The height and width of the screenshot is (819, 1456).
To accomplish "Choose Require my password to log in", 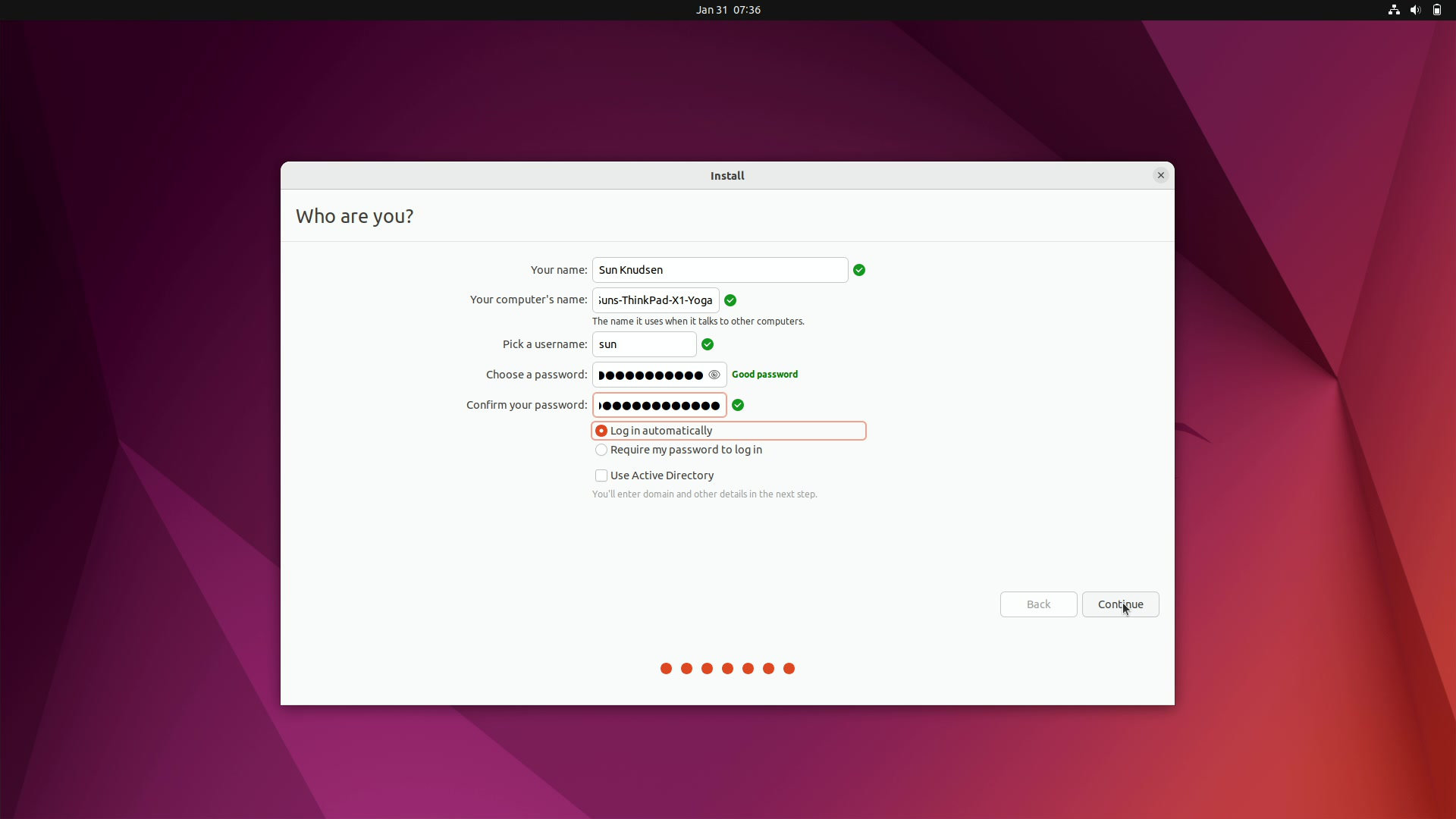I will click(679, 450).
